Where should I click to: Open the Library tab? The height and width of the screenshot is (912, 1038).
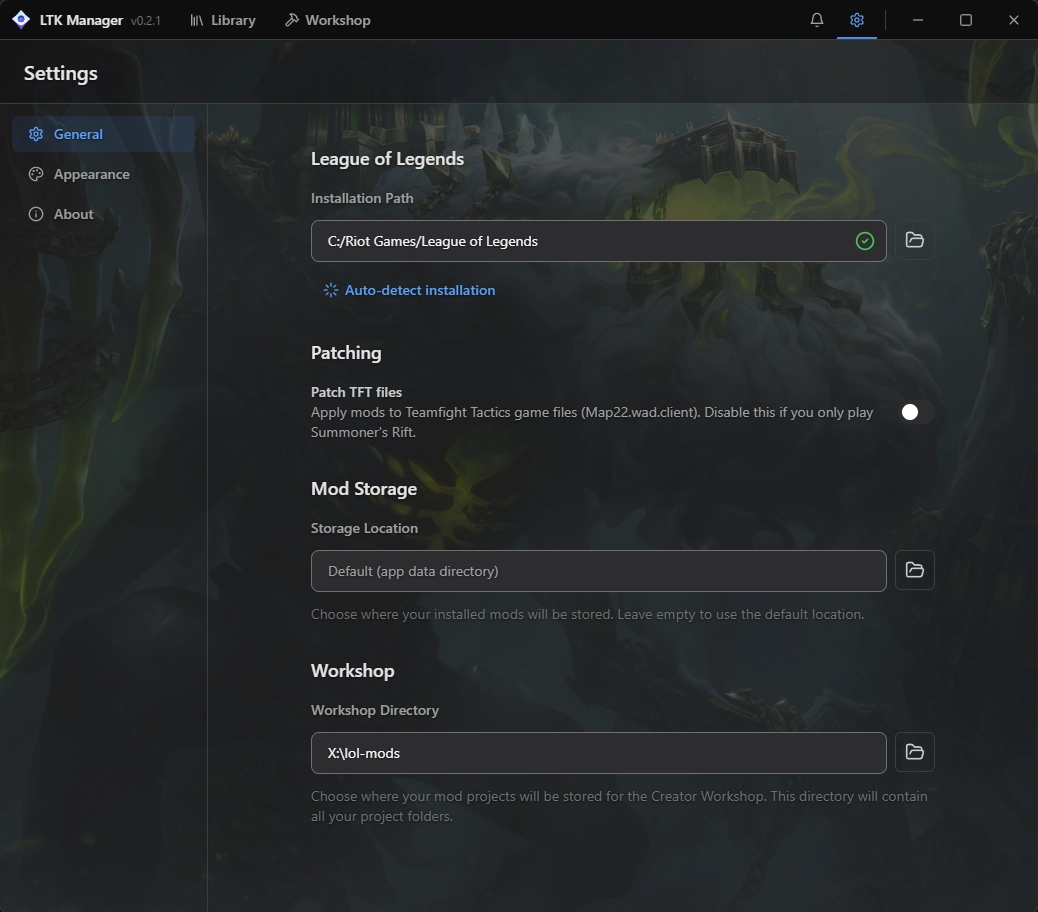(223, 20)
